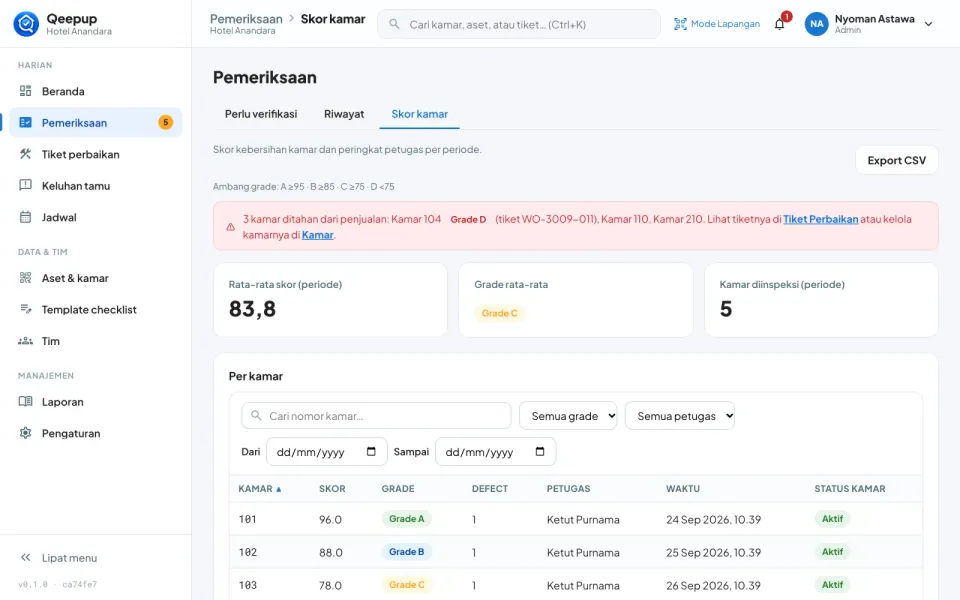Follow the Kamar link in alert
The width and height of the screenshot is (960, 600).
(318, 235)
